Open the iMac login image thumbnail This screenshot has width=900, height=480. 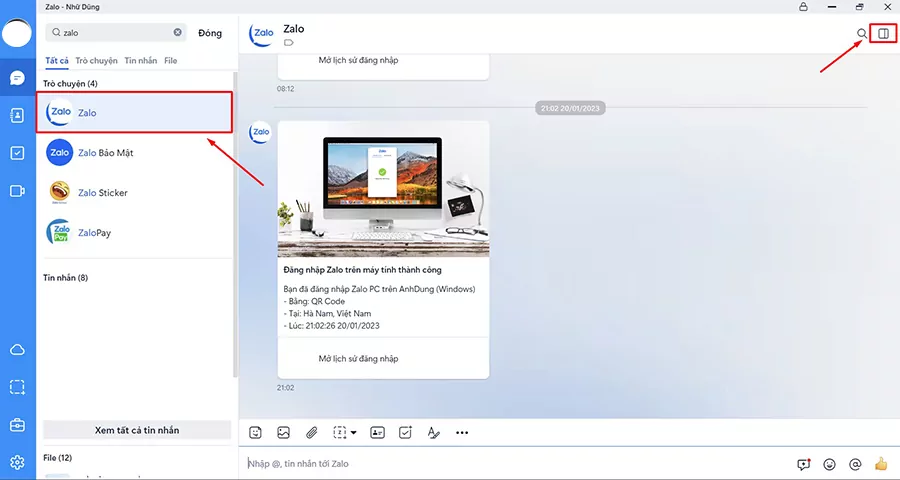click(x=383, y=189)
